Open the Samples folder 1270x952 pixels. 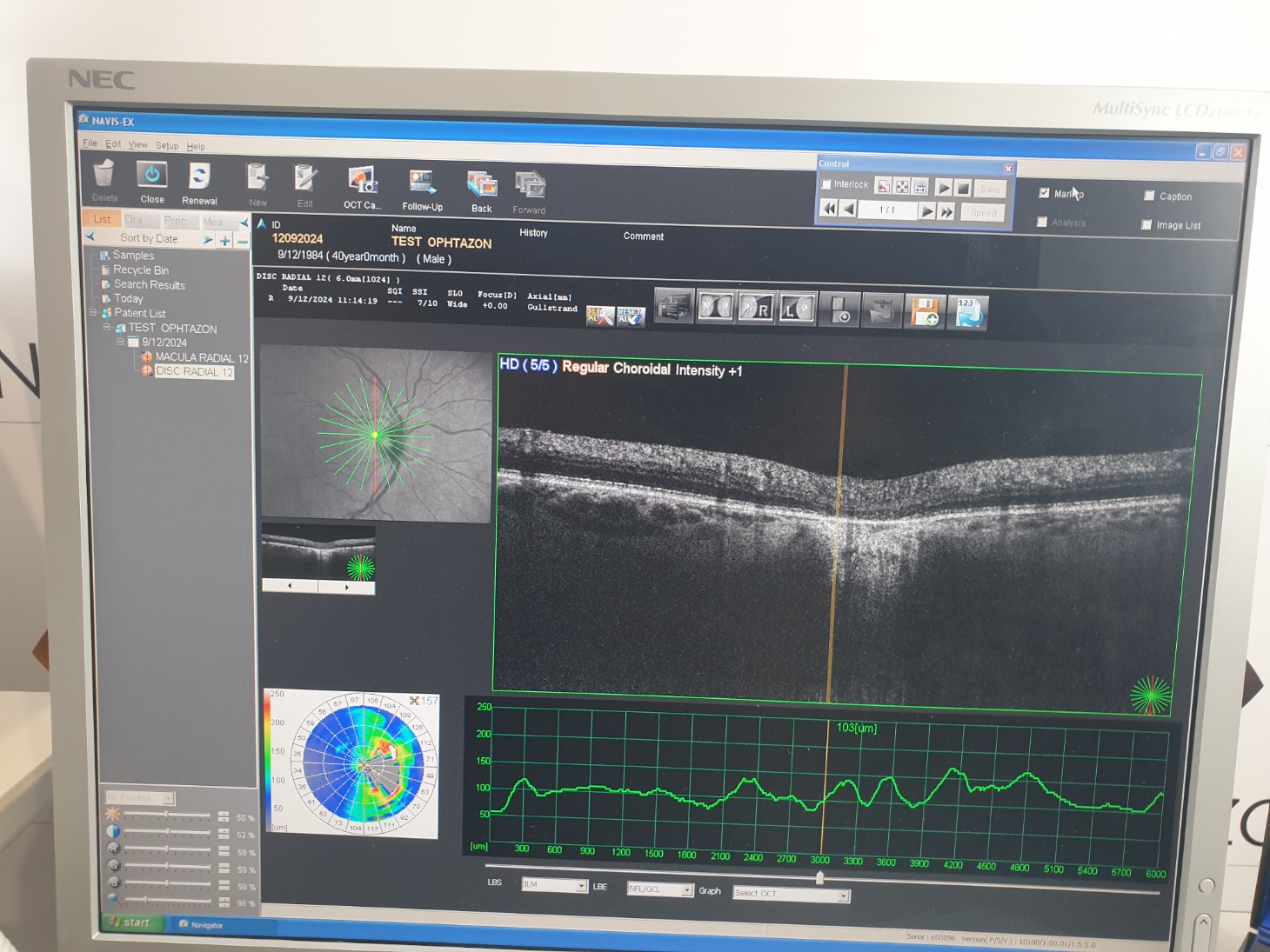tap(133, 255)
